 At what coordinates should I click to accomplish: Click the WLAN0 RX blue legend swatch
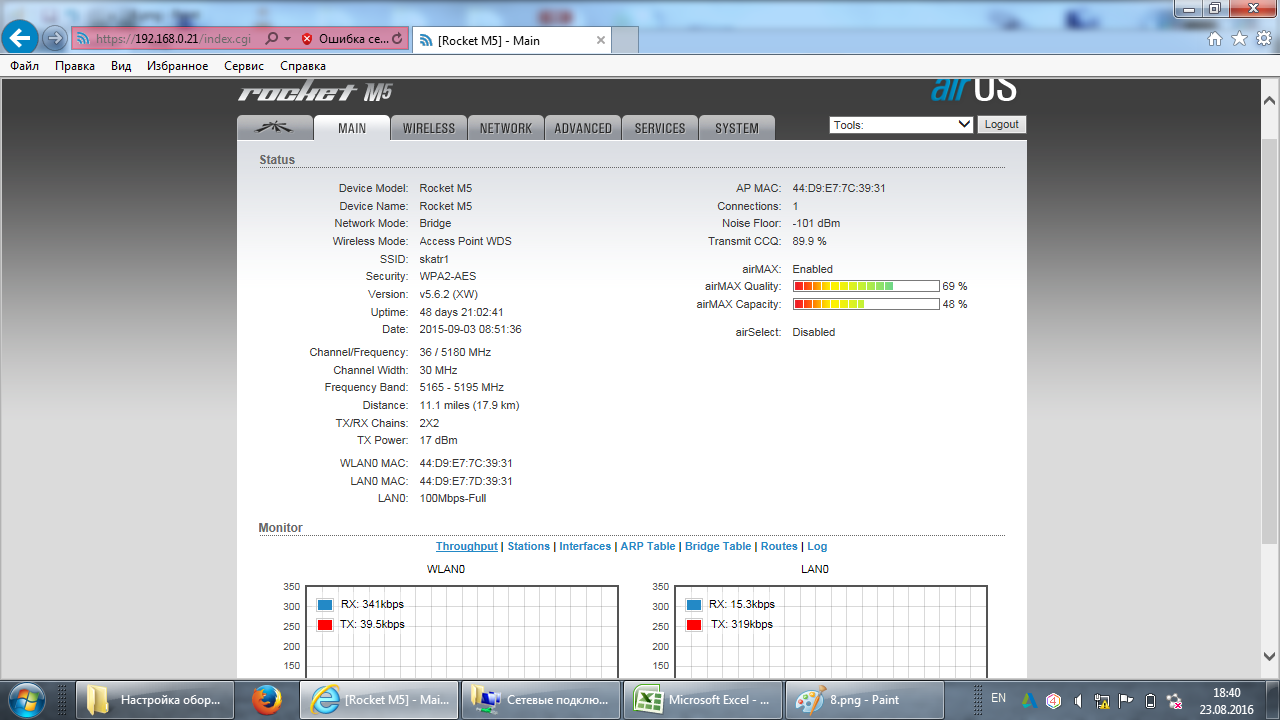pos(324,605)
